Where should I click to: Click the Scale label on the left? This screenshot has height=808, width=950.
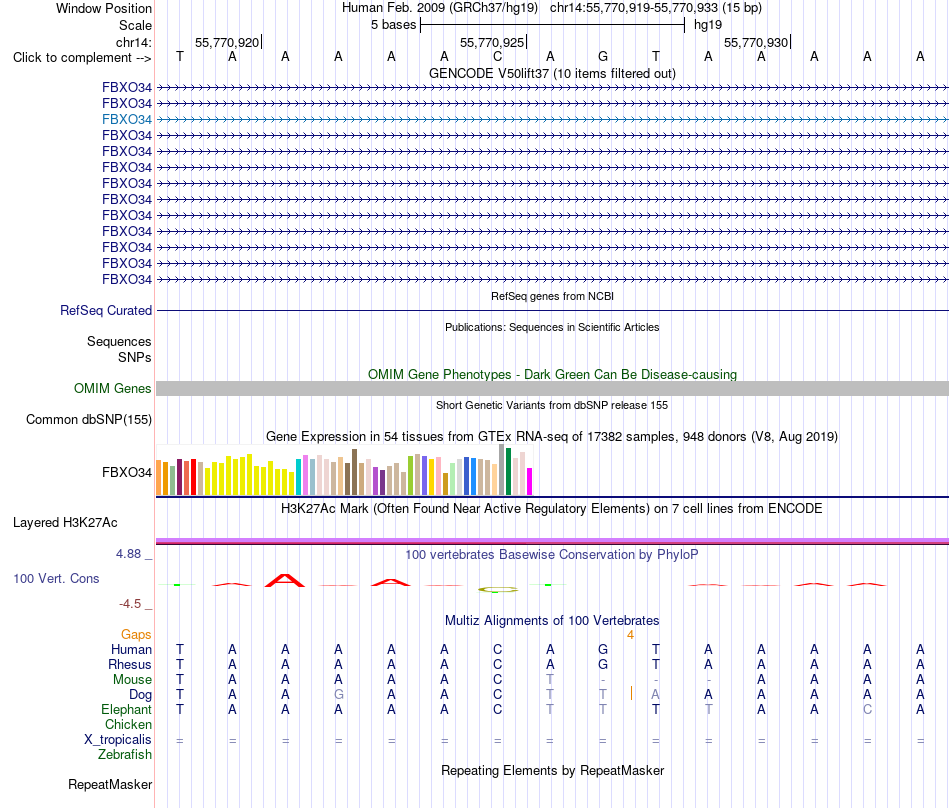pyautogui.click(x=135, y=25)
